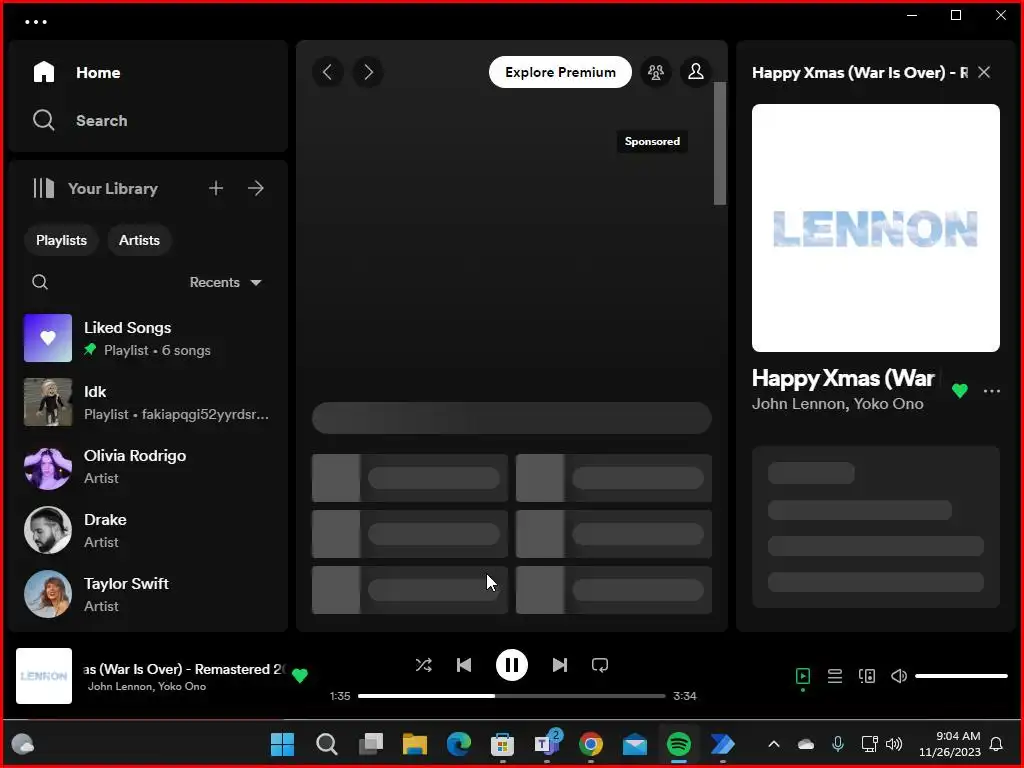The width and height of the screenshot is (1024, 768).
Task: Open the three-dot app menu
Action: (x=36, y=22)
